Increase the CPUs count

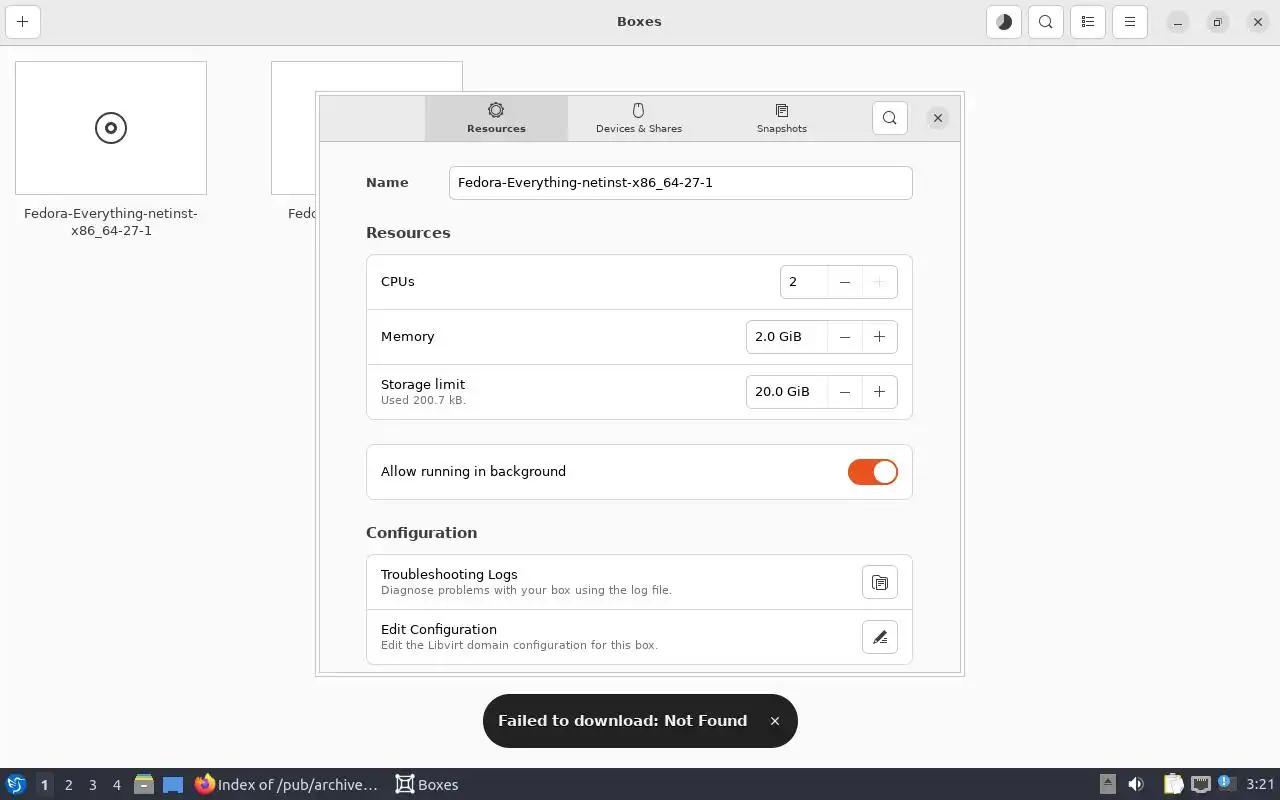coord(879,282)
